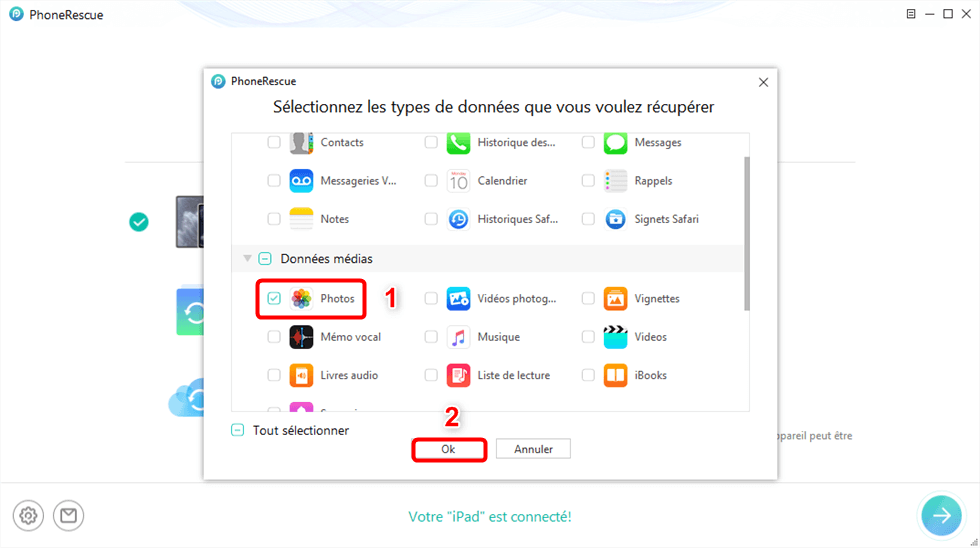
Task: Click the Safari history clock icon
Action: 458,219
